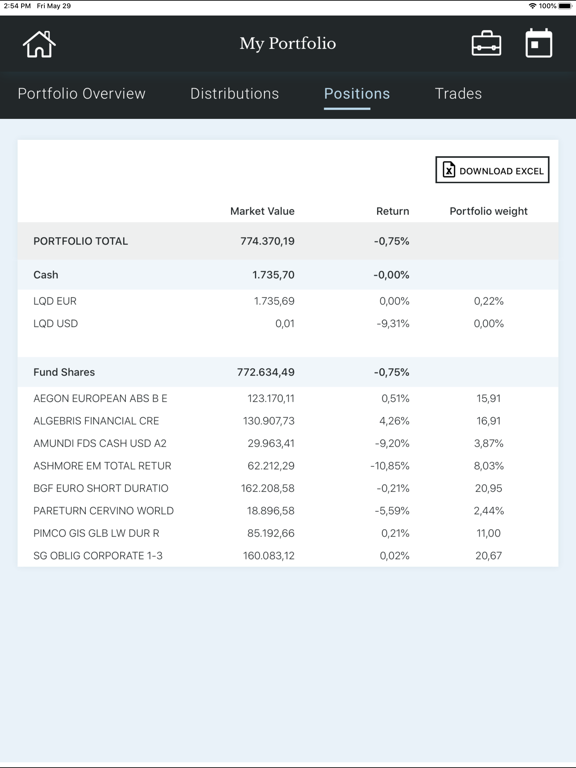Open AMUNDI FDS CASH USD A2 position
576x768 pixels.
[x=100, y=444]
